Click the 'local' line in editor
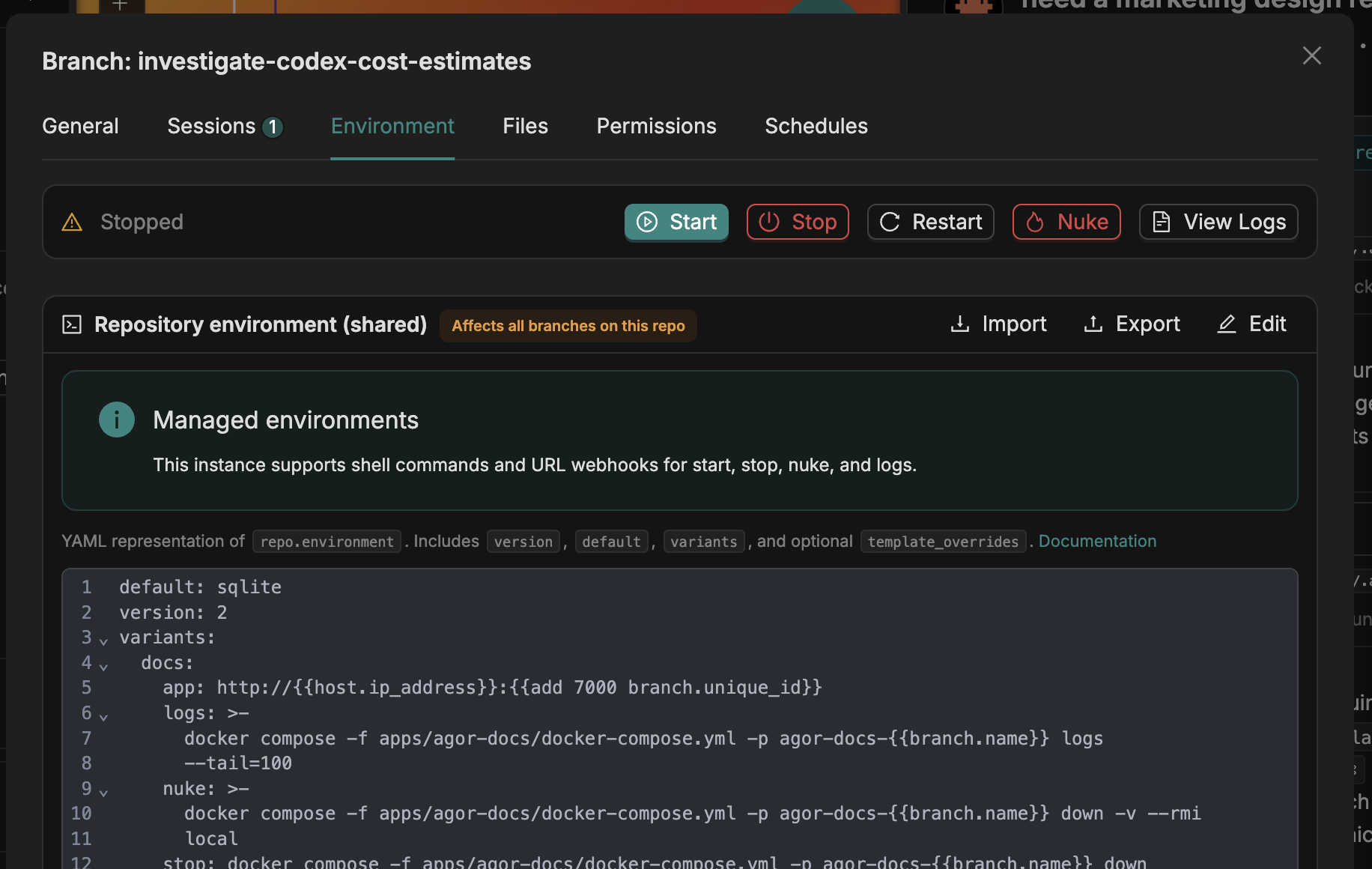Screen dimensions: 1372x869 coord(211,838)
